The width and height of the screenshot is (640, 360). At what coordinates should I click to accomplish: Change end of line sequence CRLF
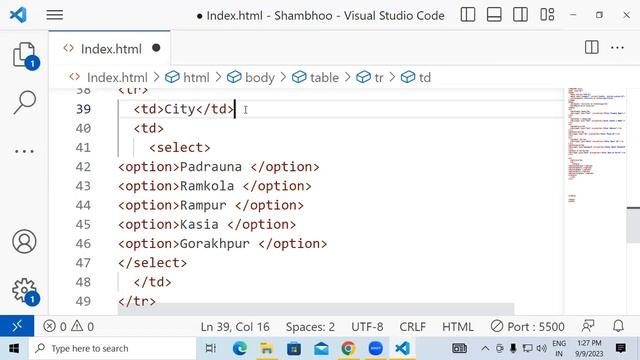pos(412,327)
